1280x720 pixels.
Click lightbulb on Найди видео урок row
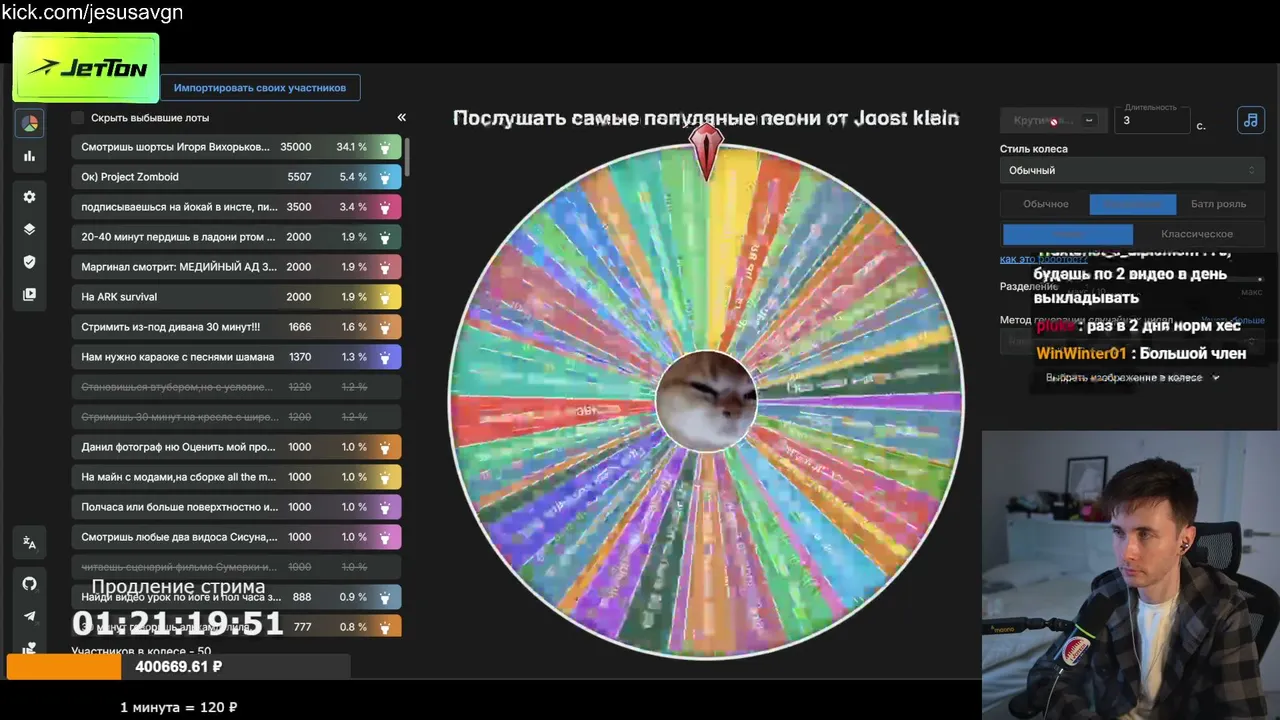[385, 597]
